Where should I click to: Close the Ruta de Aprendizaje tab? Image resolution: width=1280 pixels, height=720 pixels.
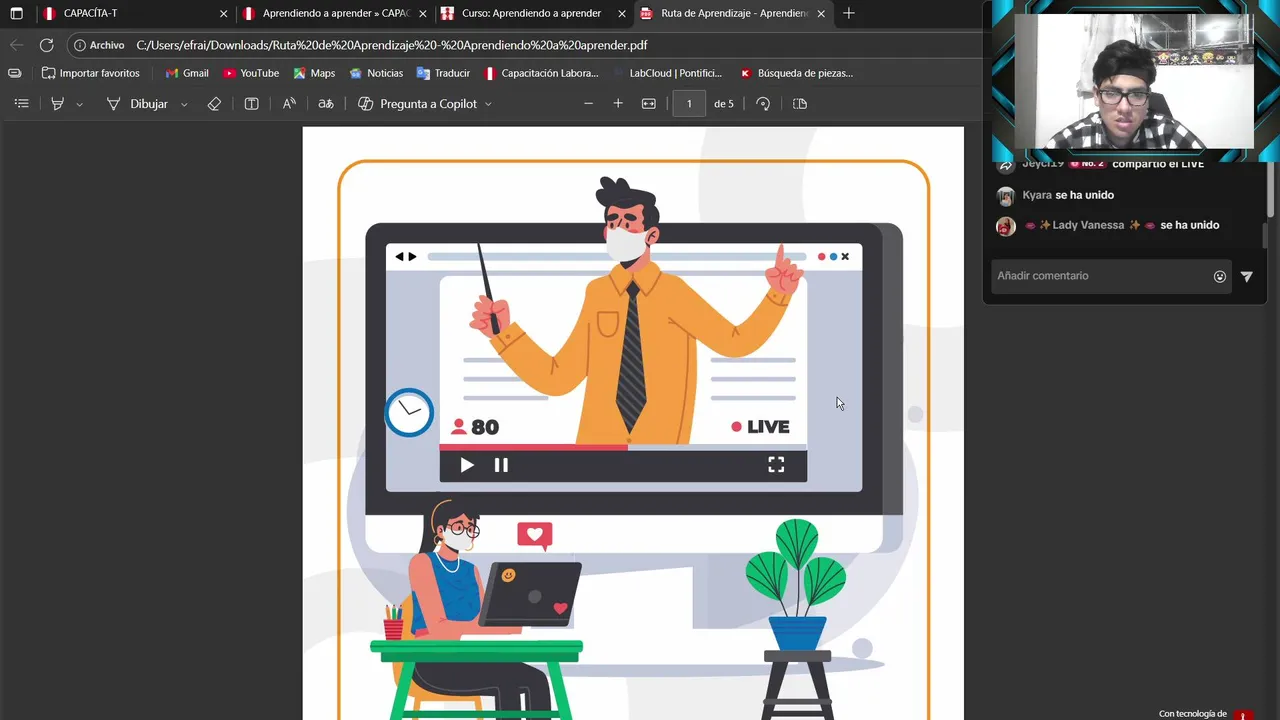(821, 14)
